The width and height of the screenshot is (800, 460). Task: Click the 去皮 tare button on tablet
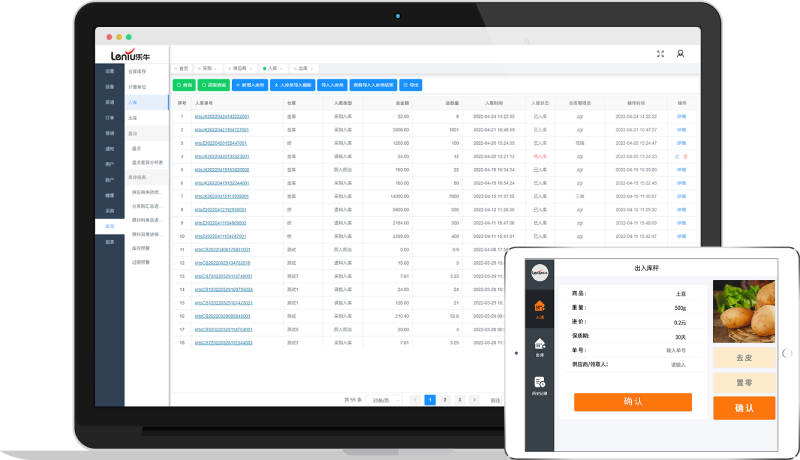[x=745, y=357]
